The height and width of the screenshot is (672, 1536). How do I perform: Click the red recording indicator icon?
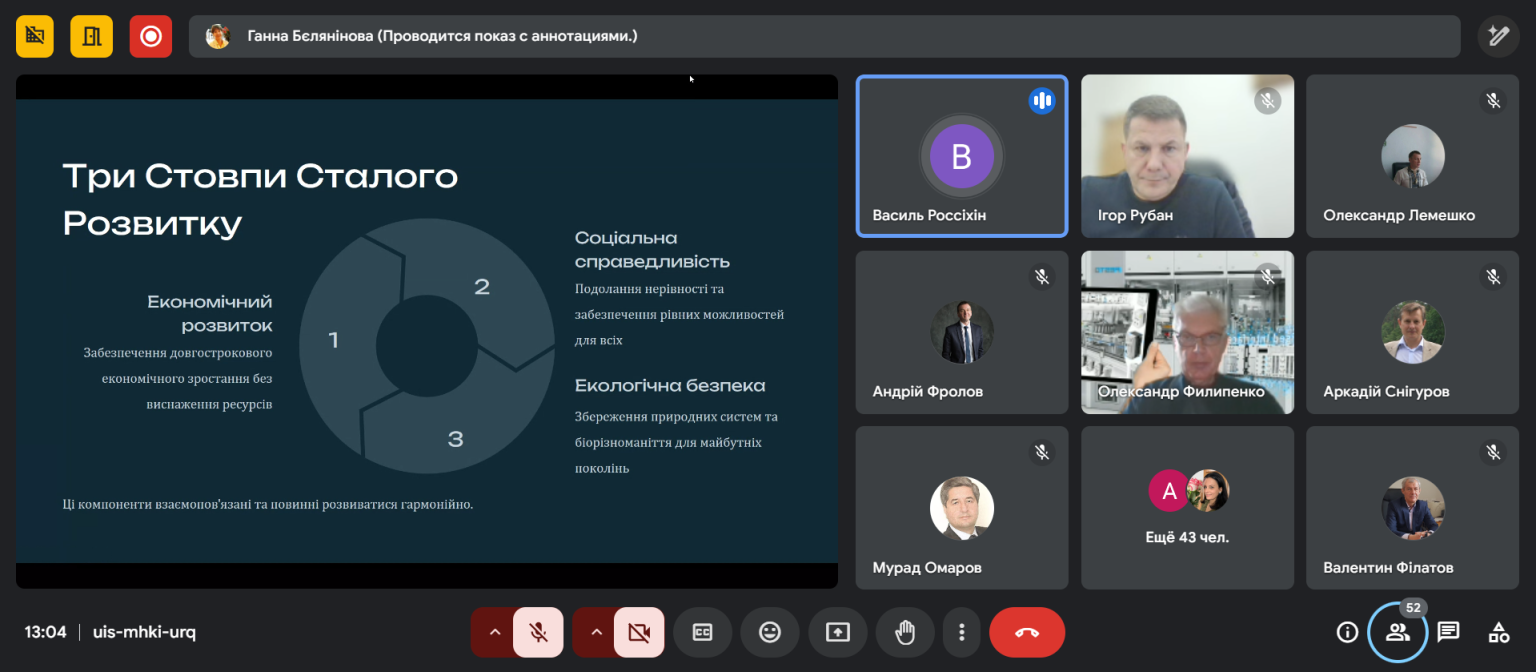(x=150, y=37)
